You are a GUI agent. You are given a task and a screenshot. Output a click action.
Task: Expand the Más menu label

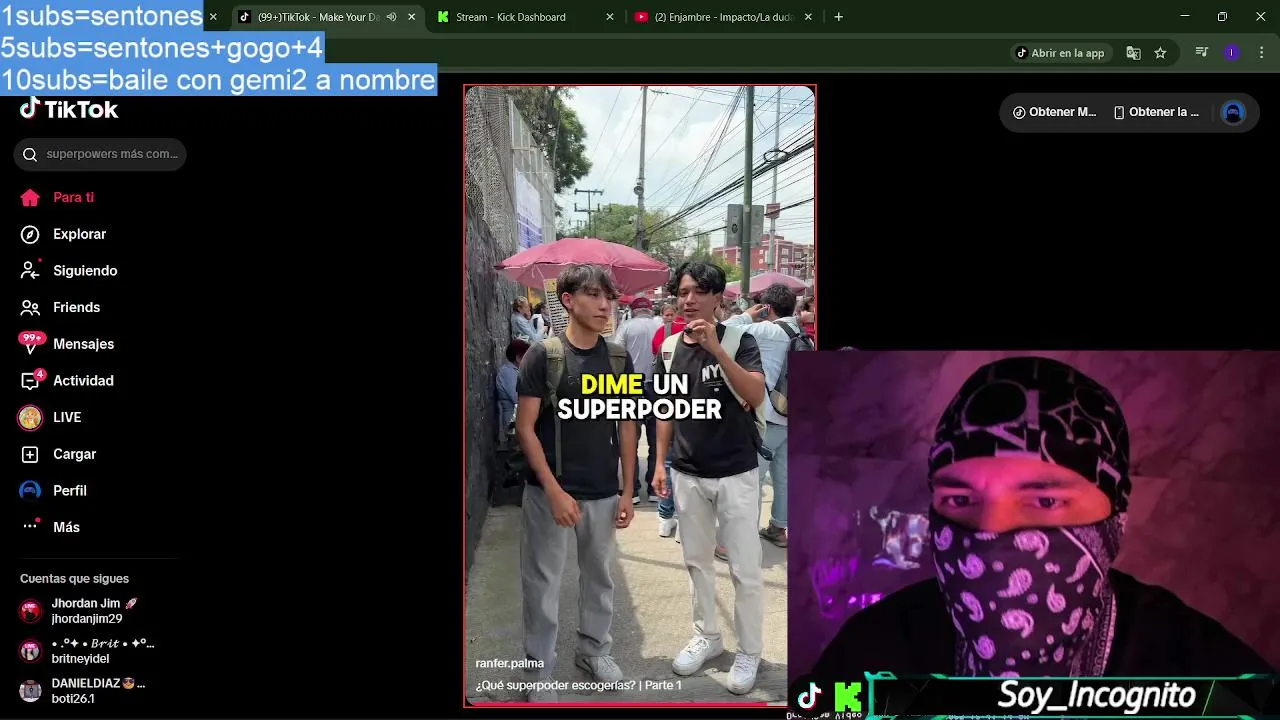(66, 527)
